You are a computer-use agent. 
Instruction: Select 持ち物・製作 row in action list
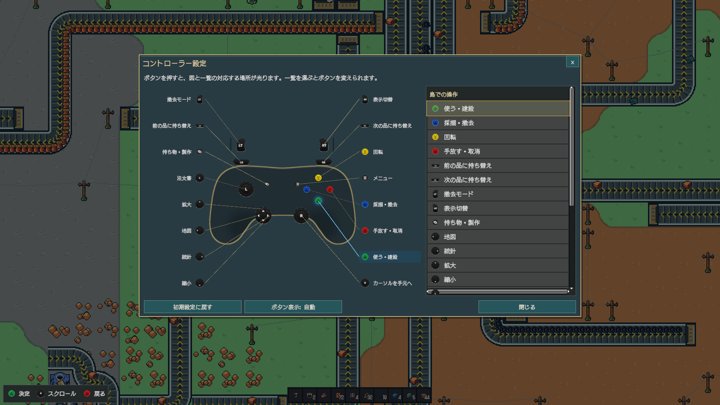(498, 223)
